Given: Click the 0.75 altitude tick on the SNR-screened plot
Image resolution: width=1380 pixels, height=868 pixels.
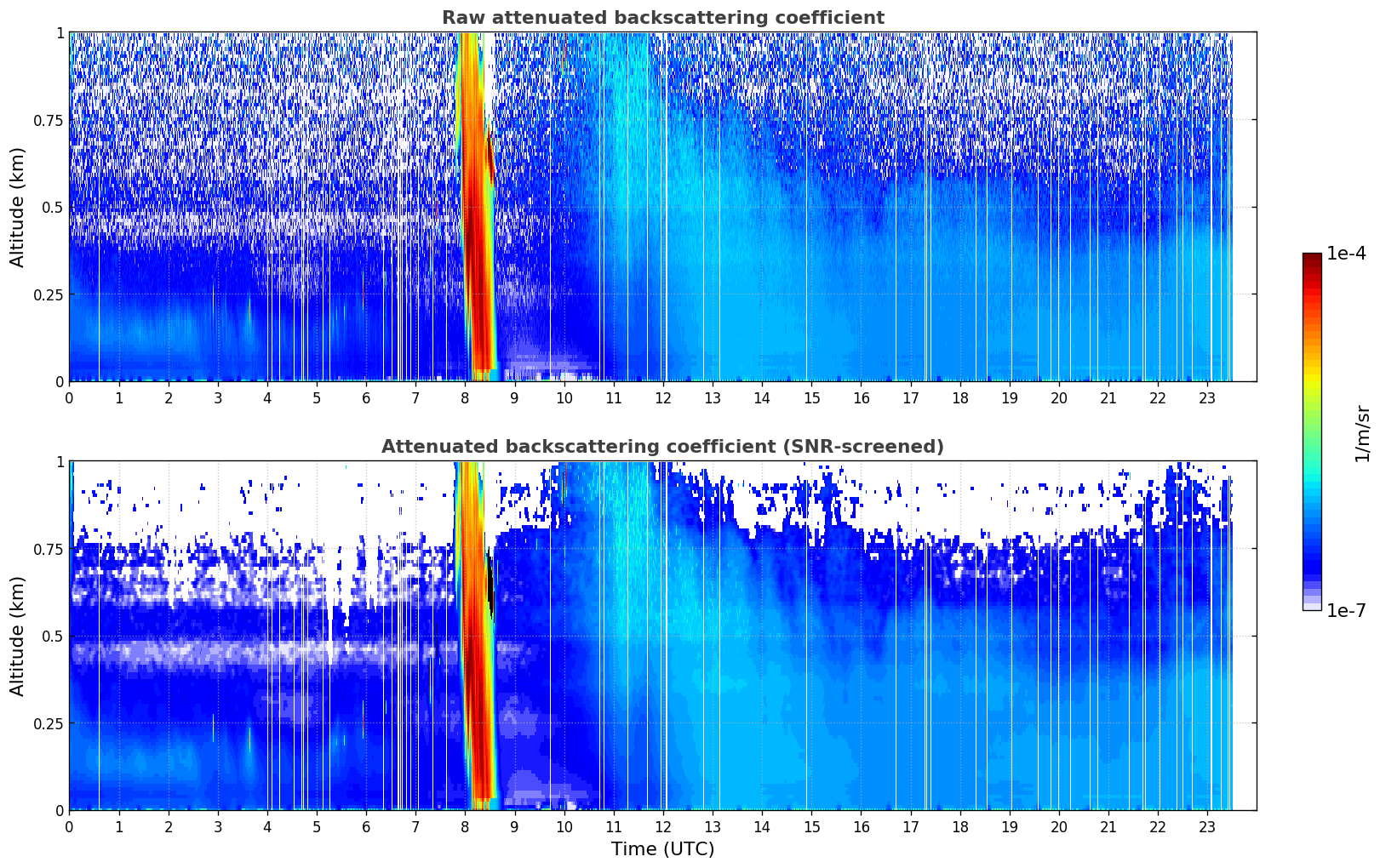Looking at the screenshot, I should (x=49, y=549).
